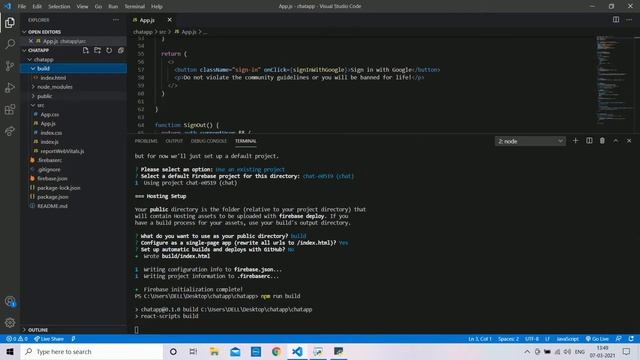Click Live Share in status bar

tap(49, 339)
